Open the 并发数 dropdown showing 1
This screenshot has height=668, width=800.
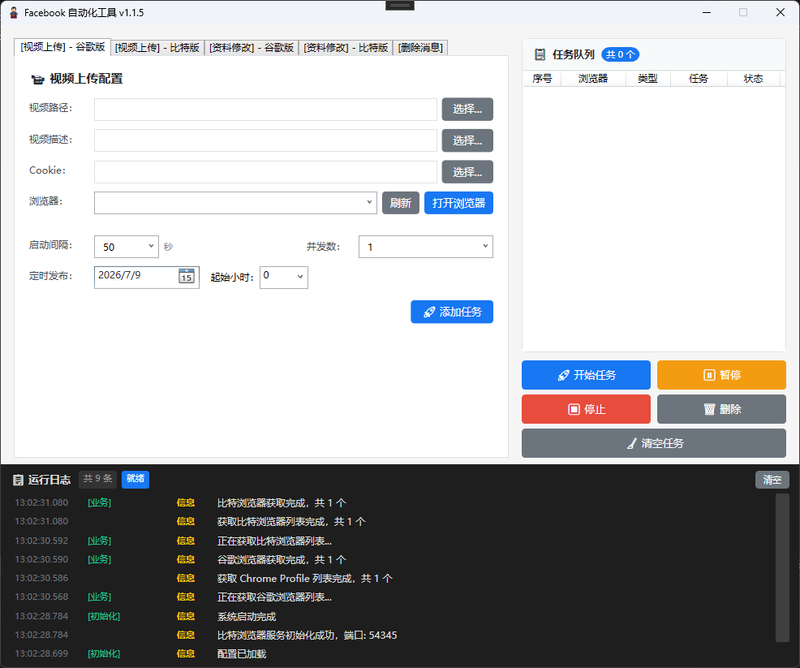tap(426, 247)
